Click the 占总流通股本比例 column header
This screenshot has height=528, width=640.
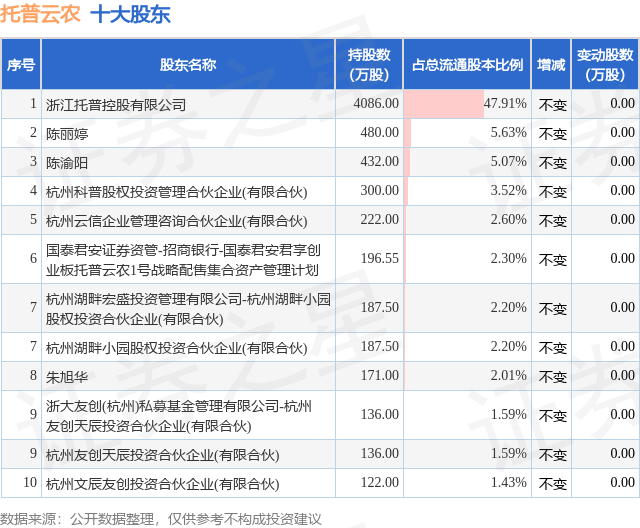[x=467, y=64]
